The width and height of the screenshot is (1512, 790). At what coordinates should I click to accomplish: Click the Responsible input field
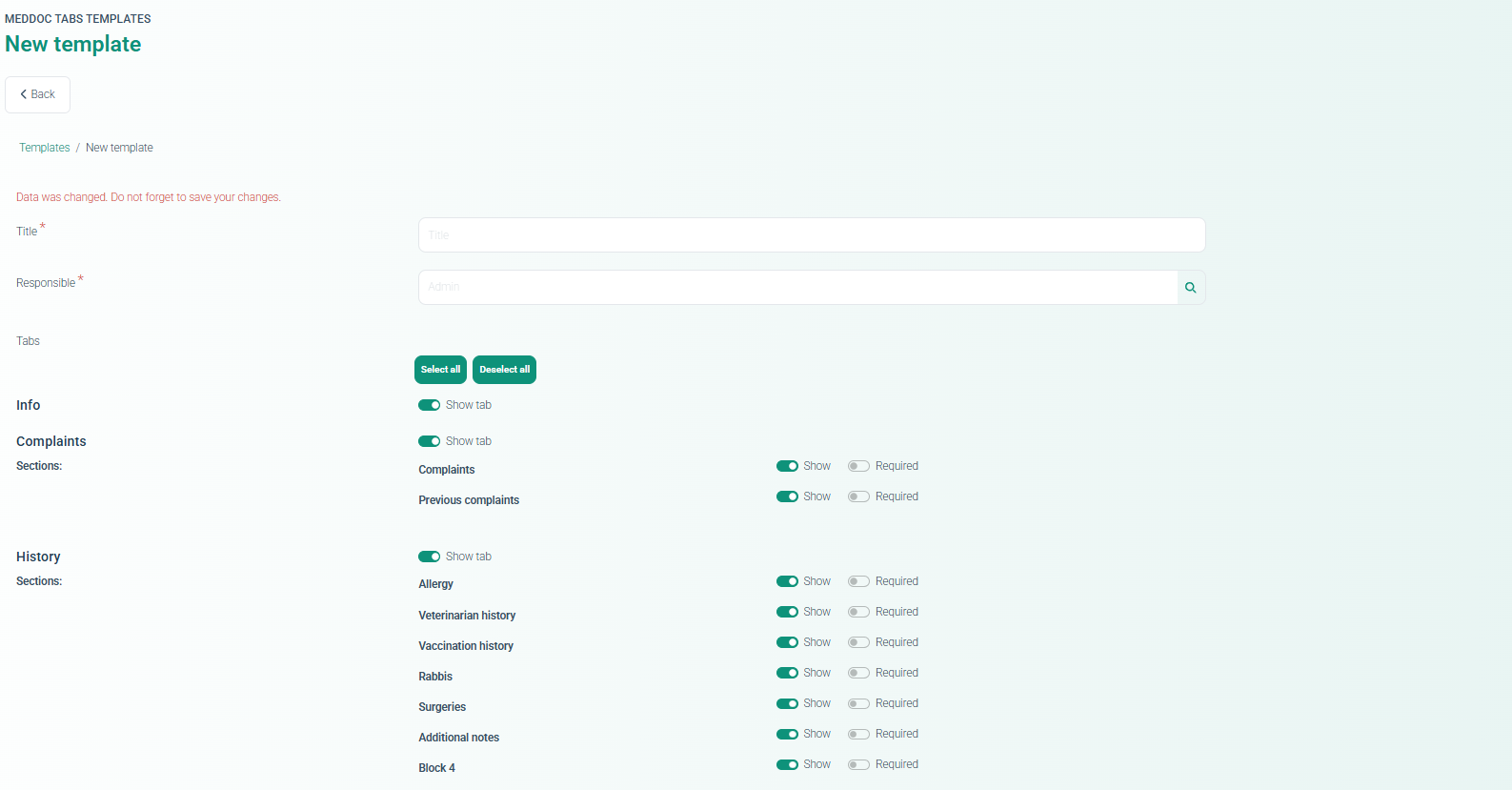(797, 288)
